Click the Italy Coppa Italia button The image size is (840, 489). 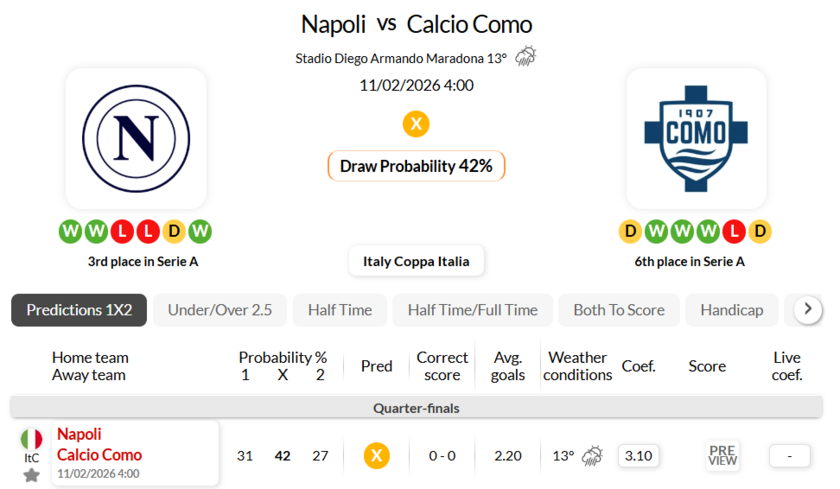[416, 261]
